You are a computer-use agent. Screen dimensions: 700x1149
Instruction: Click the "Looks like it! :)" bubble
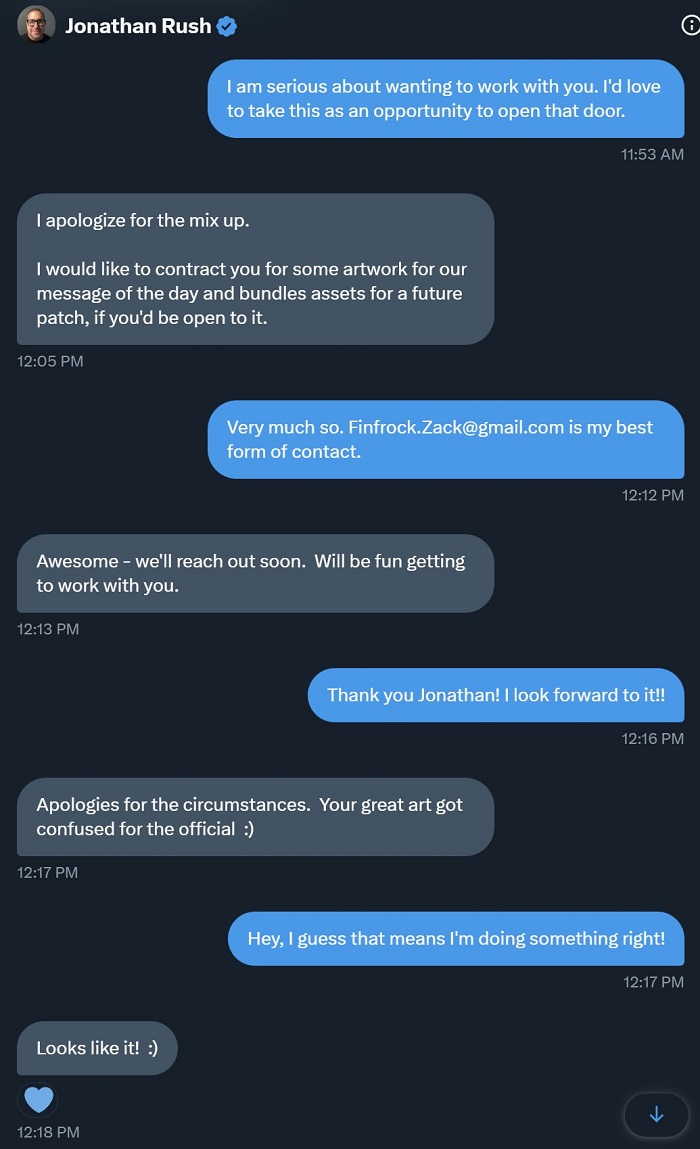pos(97,1048)
